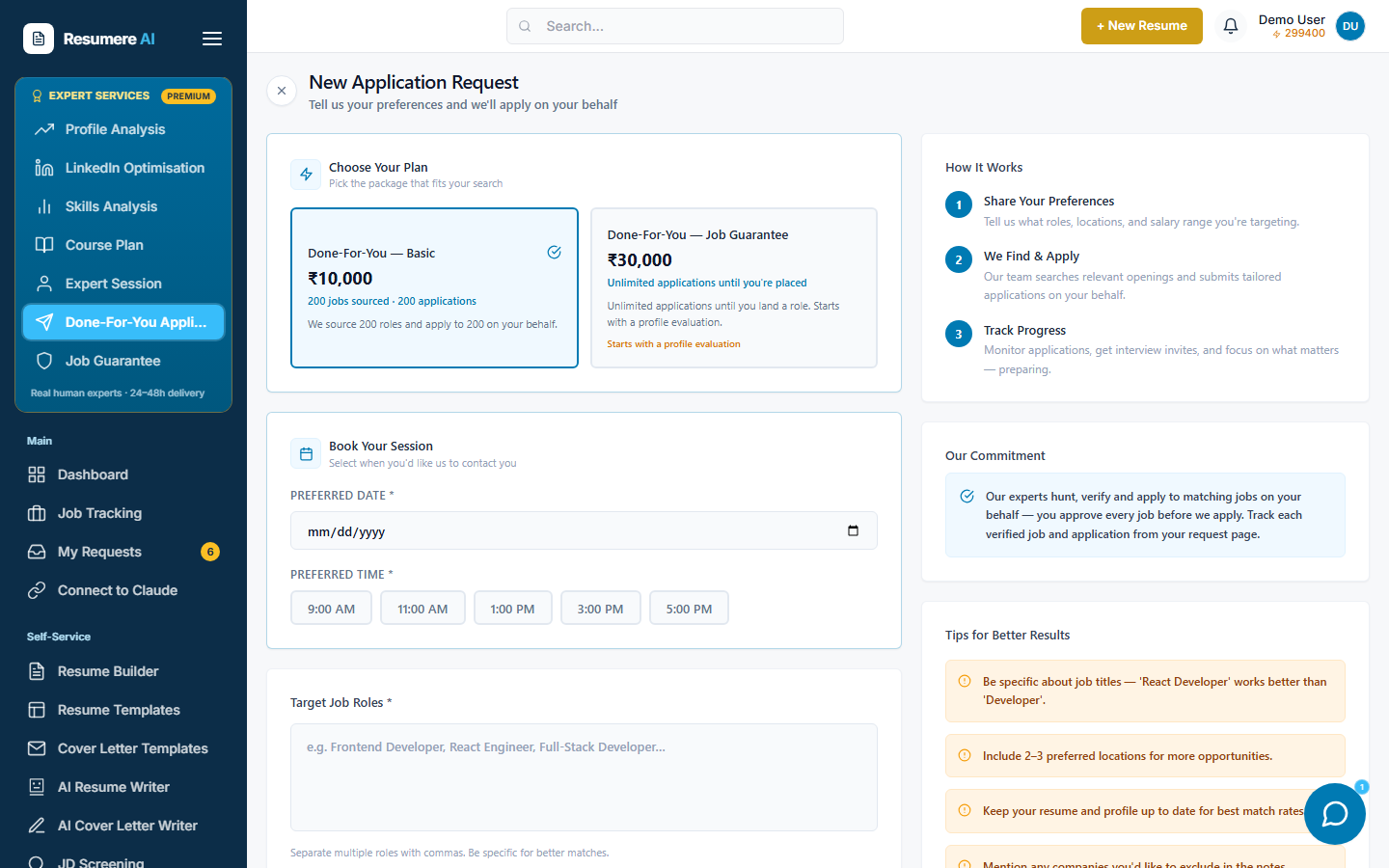Click the Resumere AI logo icon
Screen dimensions: 1389x868
click(x=39, y=39)
